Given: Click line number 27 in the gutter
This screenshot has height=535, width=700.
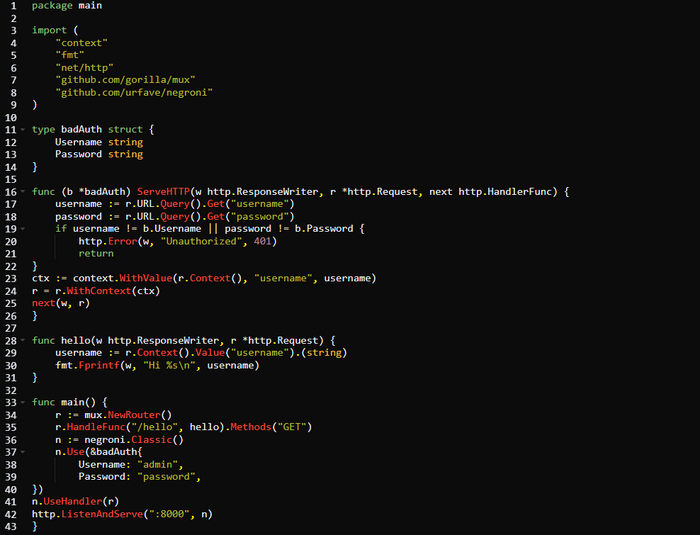Looking at the screenshot, I should tap(11, 329).
